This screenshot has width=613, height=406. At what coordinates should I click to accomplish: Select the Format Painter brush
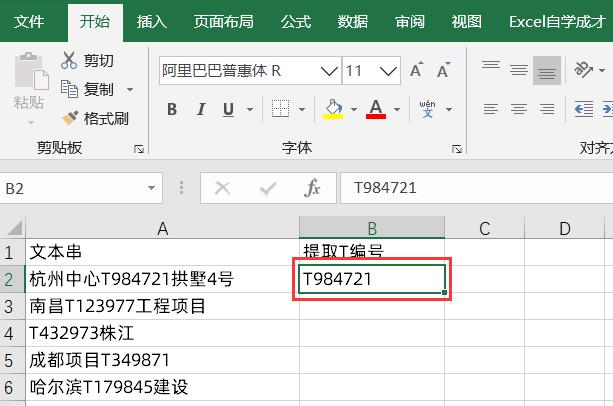pos(70,118)
